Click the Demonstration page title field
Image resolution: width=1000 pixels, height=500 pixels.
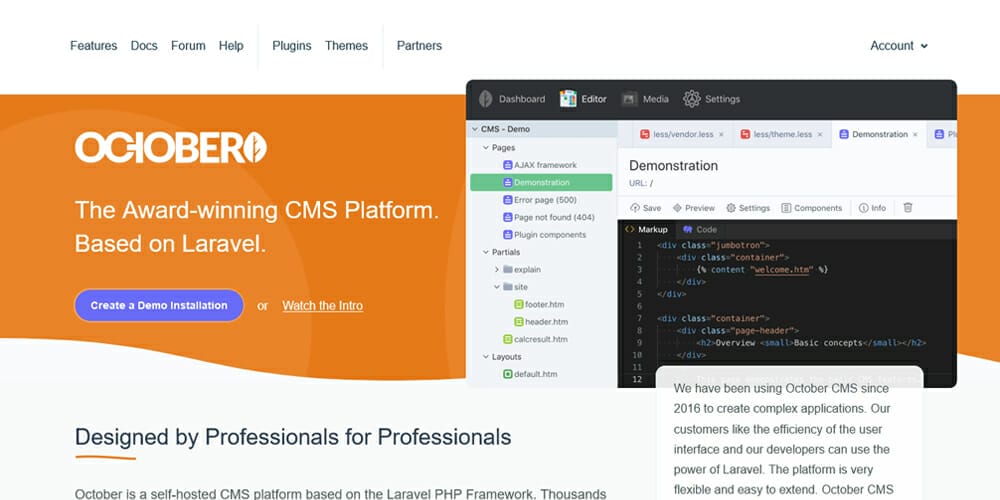pyautogui.click(x=673, y=166)
